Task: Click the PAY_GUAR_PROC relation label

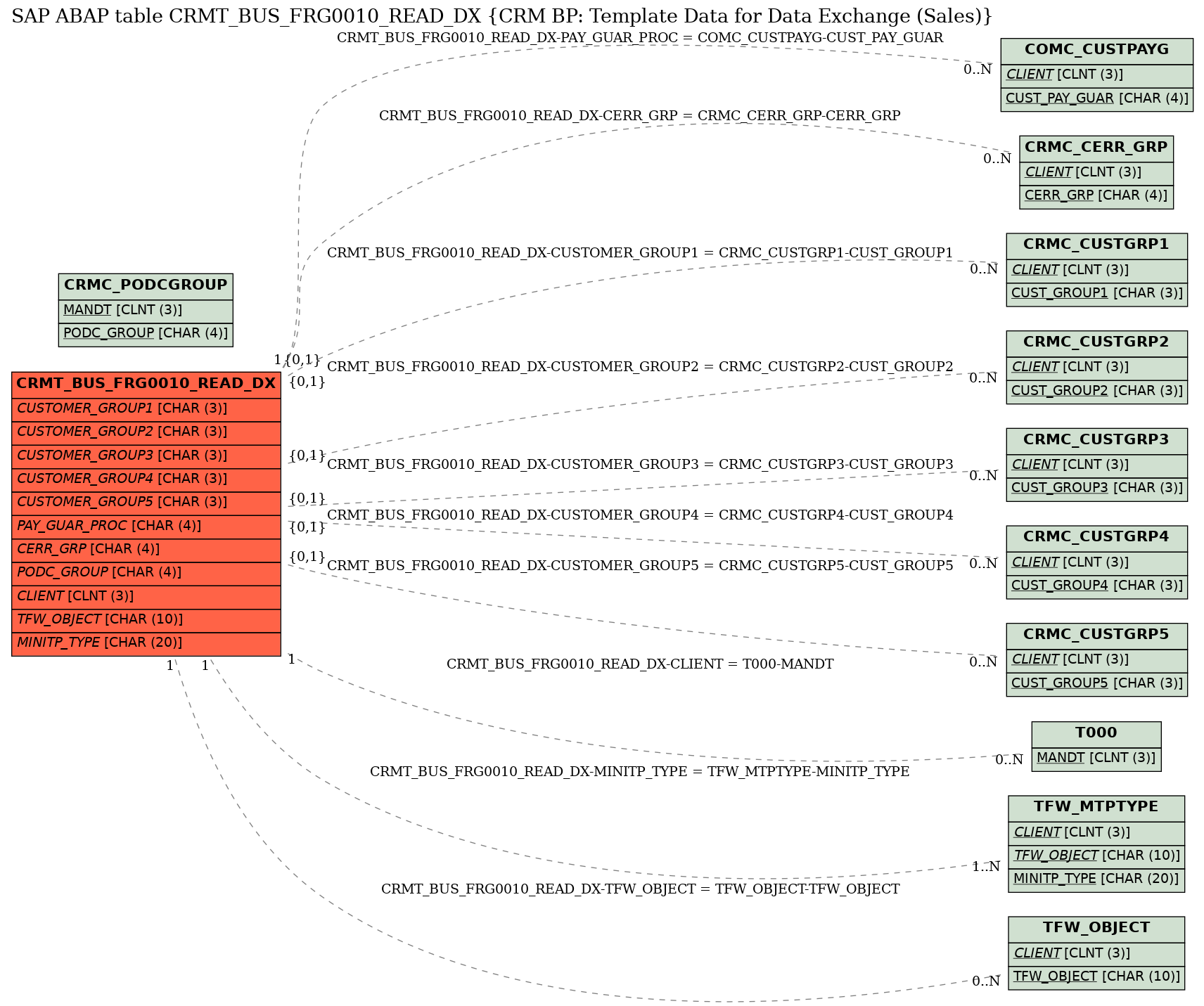Action: [x=640, y=38]
